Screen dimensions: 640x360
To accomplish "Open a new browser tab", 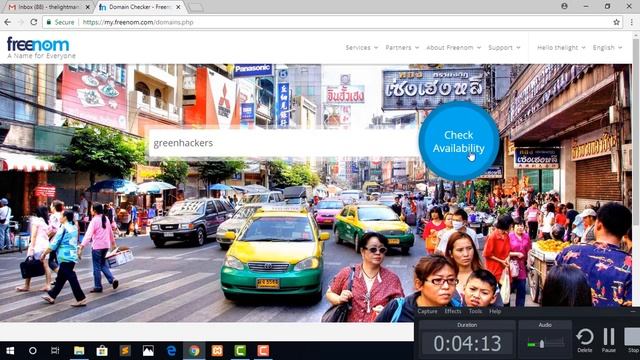I will [196, 7].
